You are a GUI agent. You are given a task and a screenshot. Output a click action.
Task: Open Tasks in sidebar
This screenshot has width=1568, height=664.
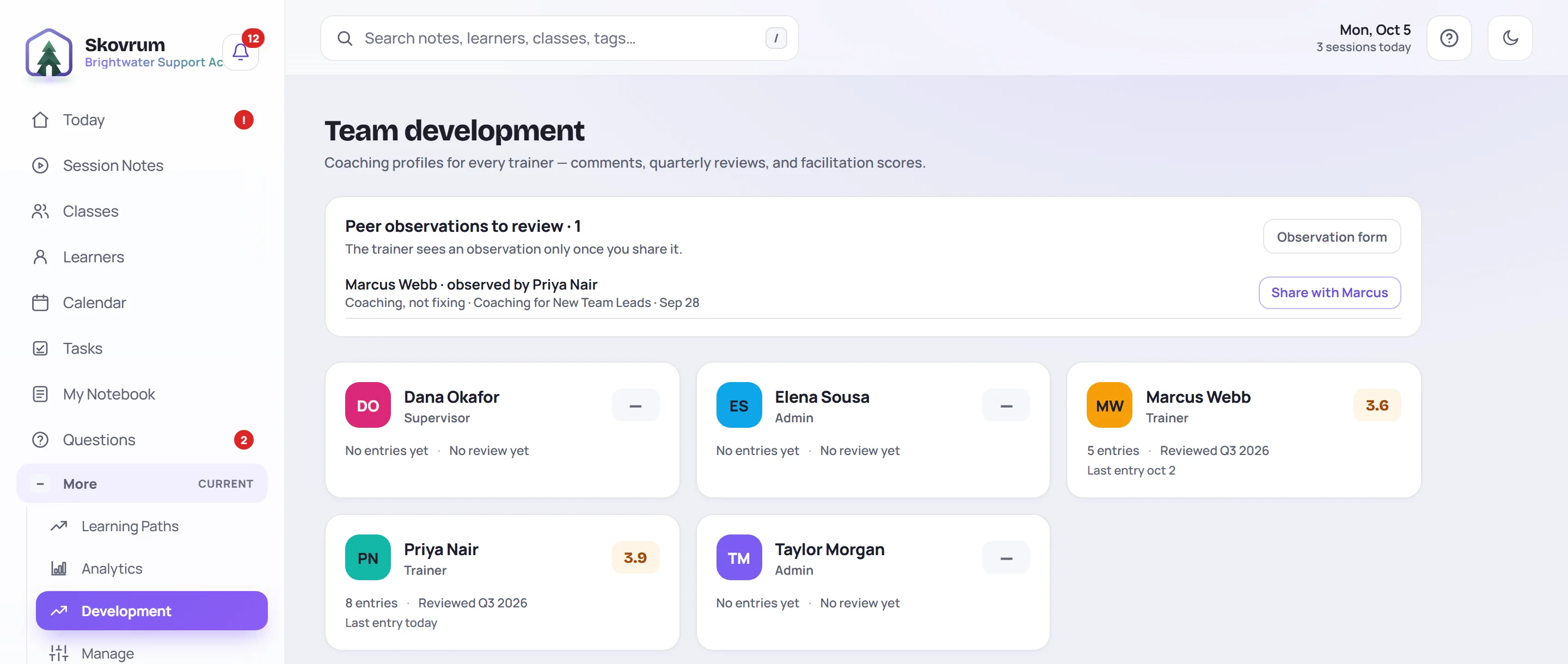142,348
